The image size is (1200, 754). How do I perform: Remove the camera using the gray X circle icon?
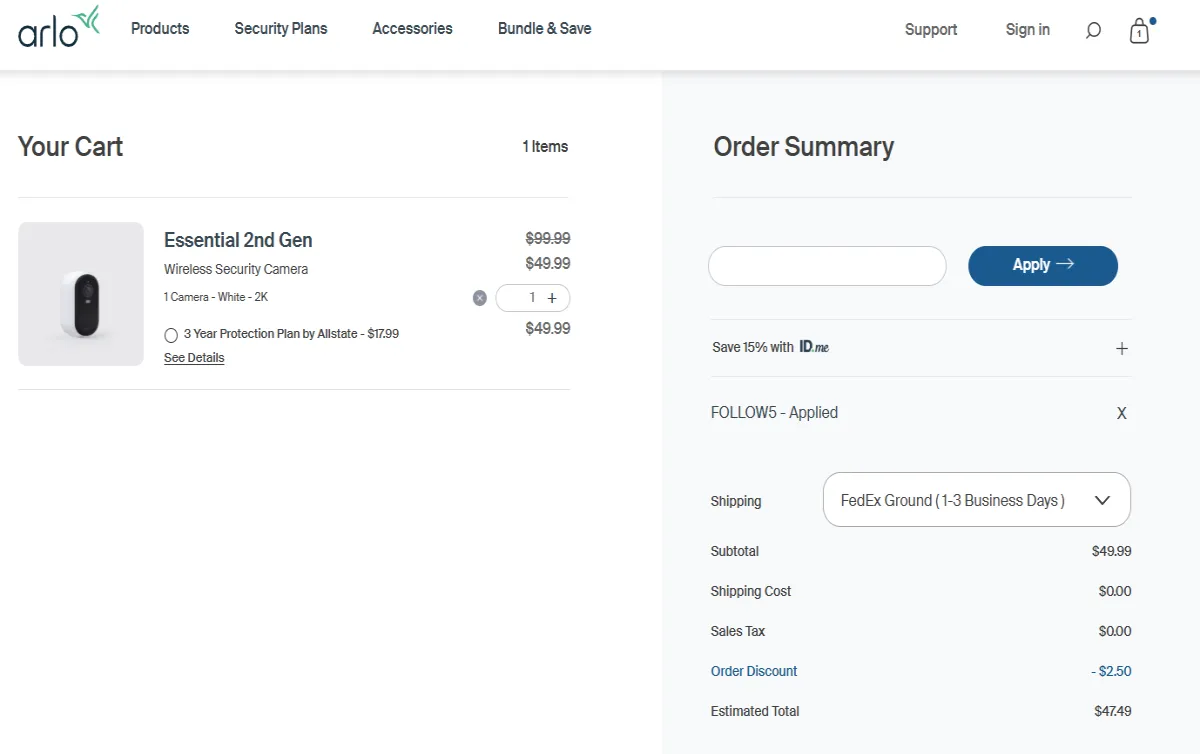click(479, 297)
